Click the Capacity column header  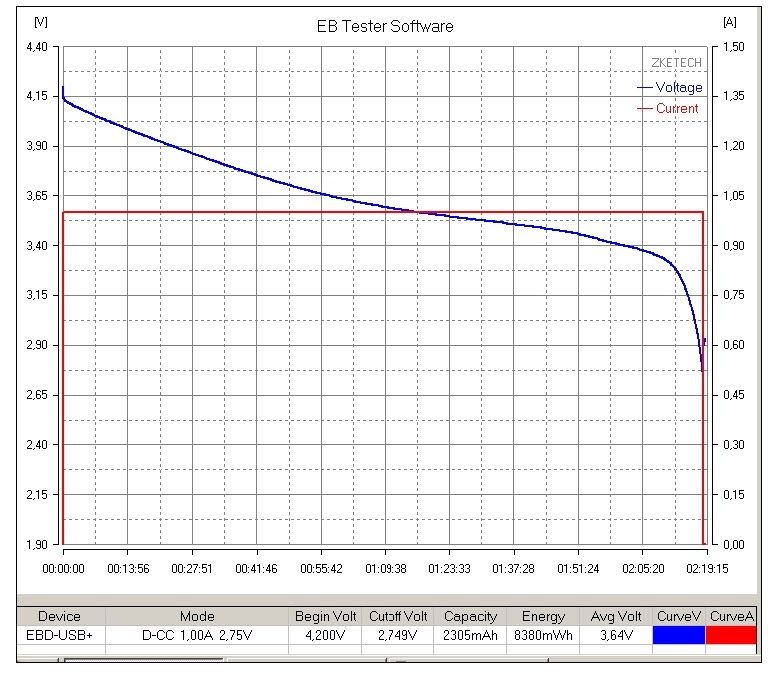coord(470,616)
